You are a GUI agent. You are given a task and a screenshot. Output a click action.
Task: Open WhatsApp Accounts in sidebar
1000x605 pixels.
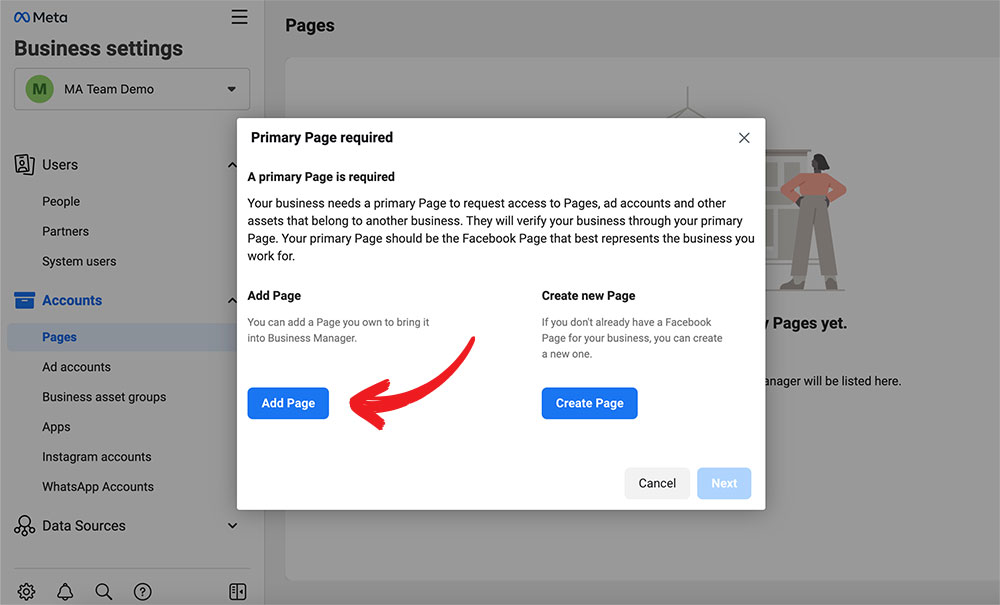(98, 487)
